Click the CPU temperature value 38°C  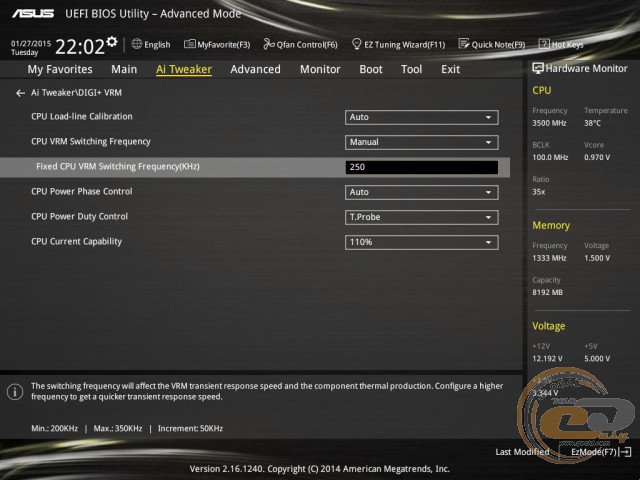point(592,123)
